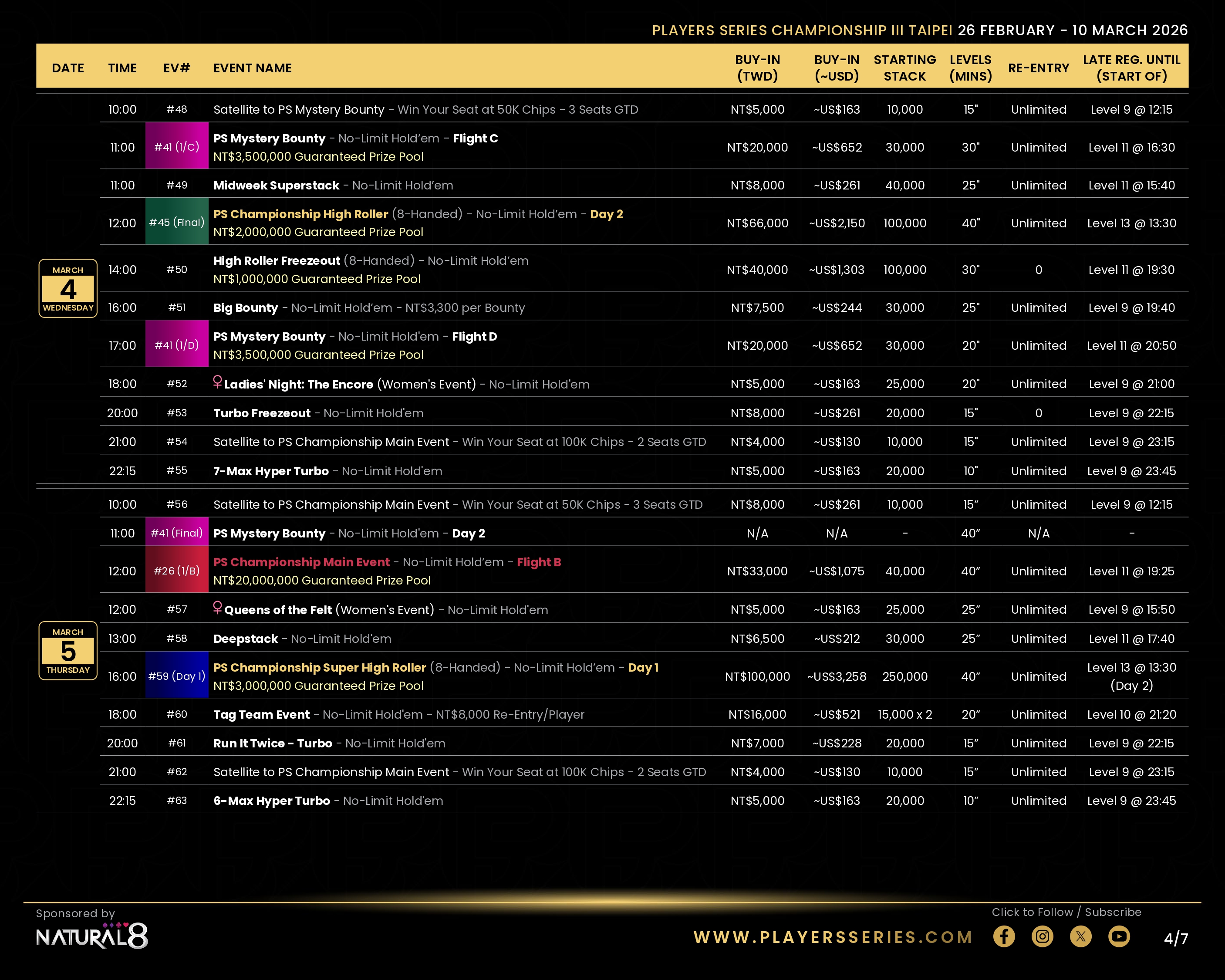Select the green #45 (Final) event tag
Screen dimensions: 1225x980
[177, 222]
